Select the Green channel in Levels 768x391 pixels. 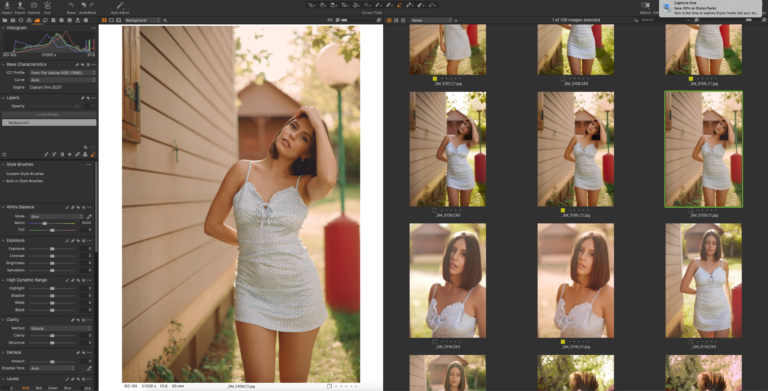pyautogui.click(x=53, y=388)
